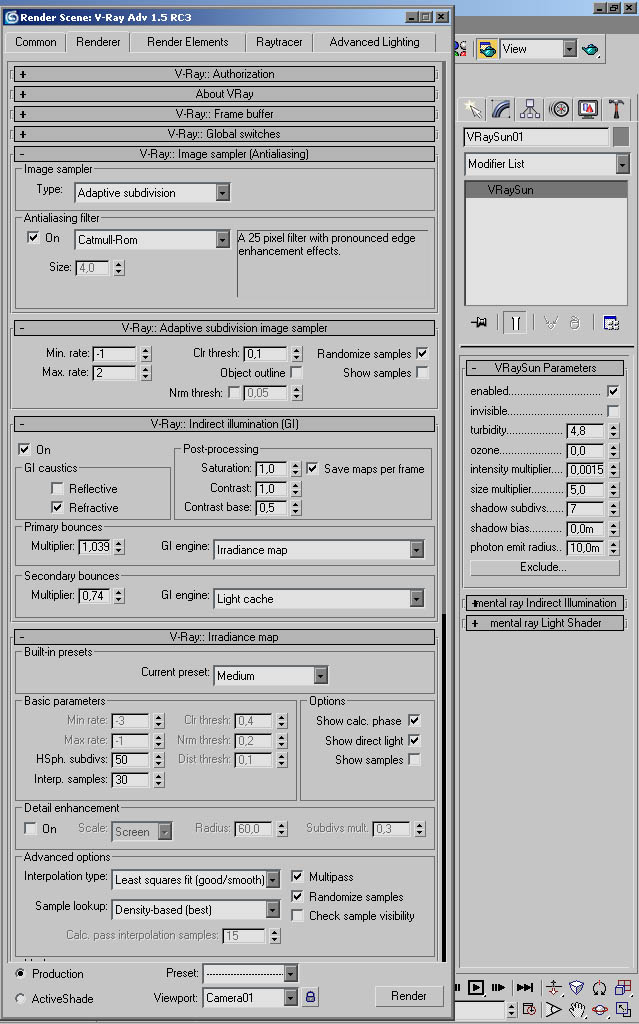
Task: Toggle VRaySun enabled checkbox
Action: [613, 391]
